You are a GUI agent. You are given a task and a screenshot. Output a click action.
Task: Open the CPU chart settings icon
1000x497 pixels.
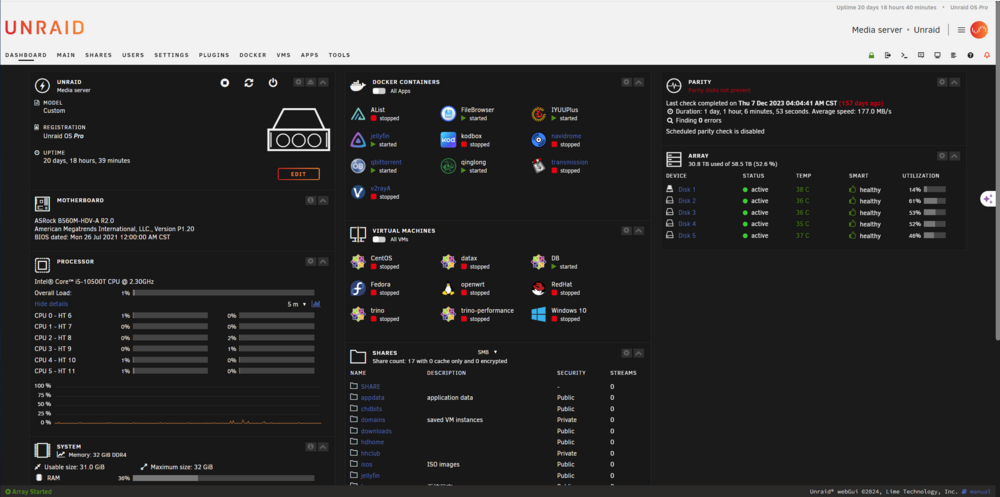click(316, 304)
